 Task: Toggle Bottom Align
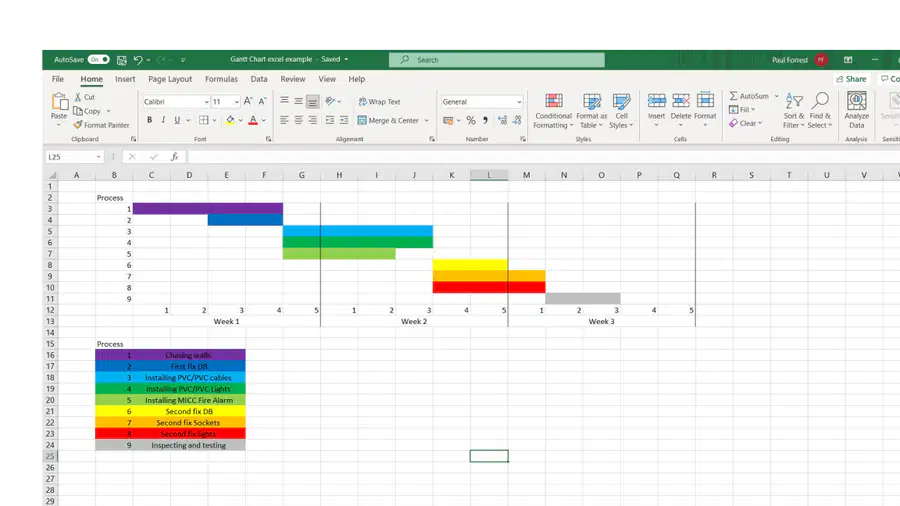pyautogui.click(x=312, y=102)
